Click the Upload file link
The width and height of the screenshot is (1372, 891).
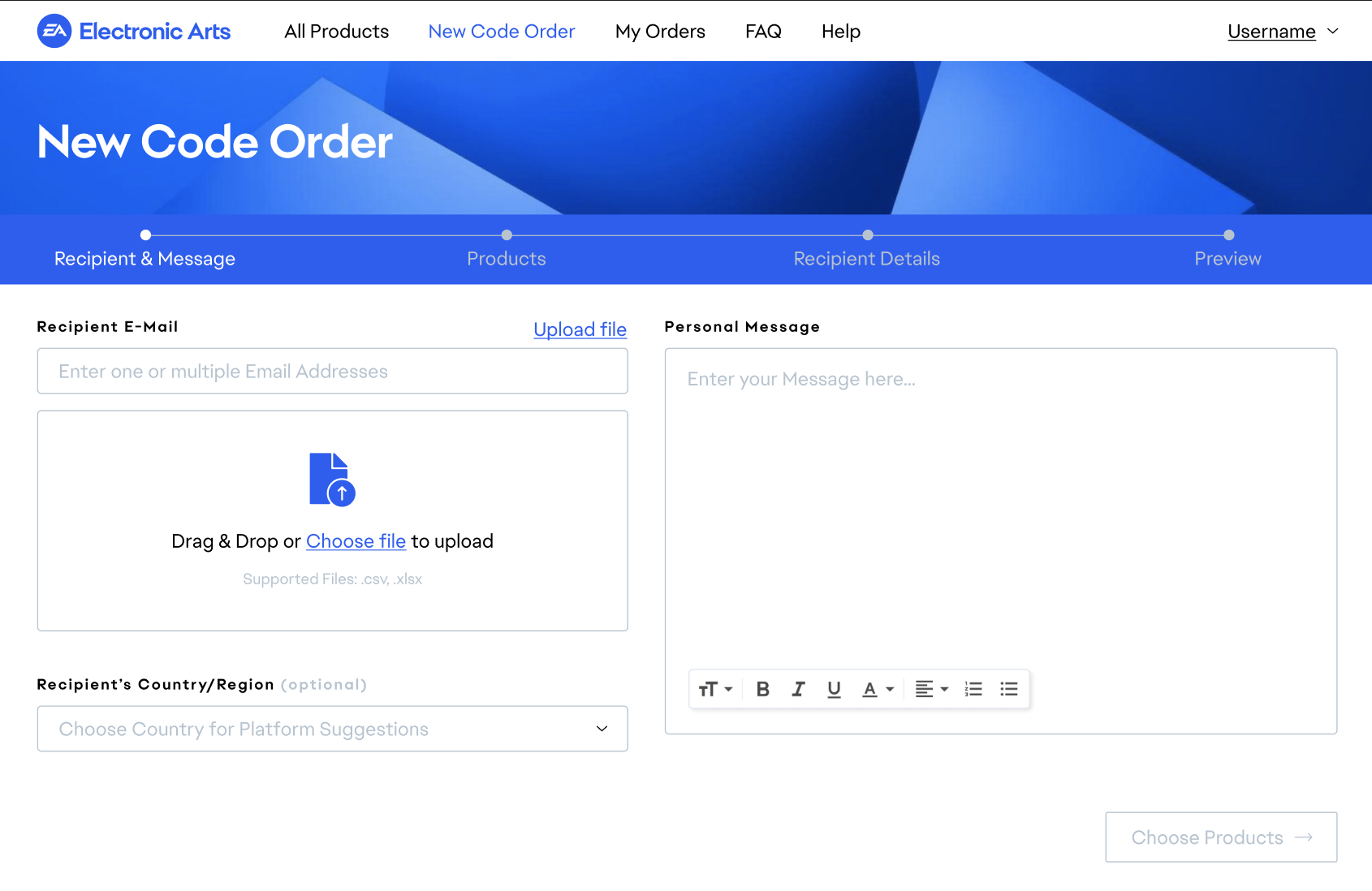pos(580,329)
